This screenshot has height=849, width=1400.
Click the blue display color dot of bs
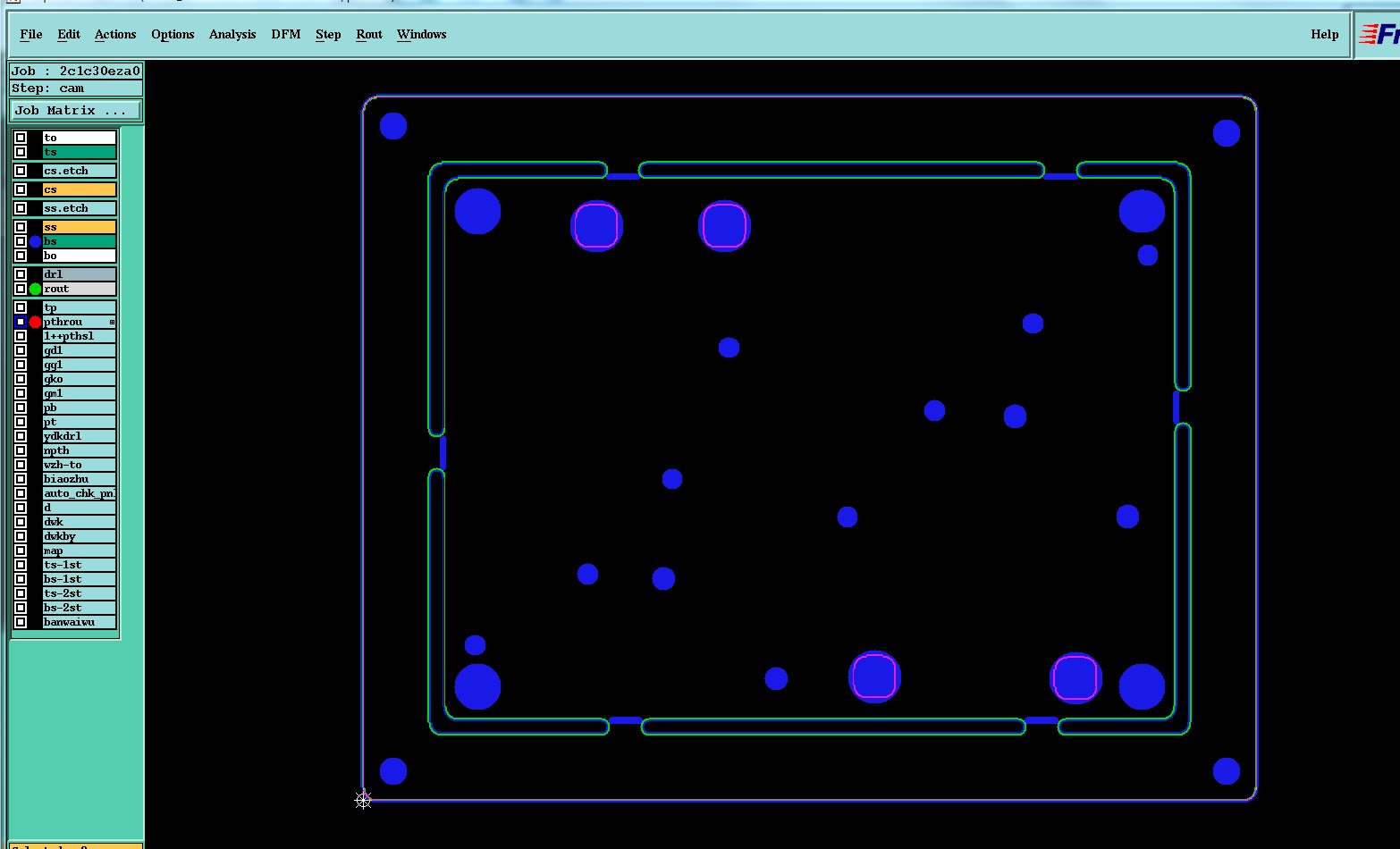[35, 241]
